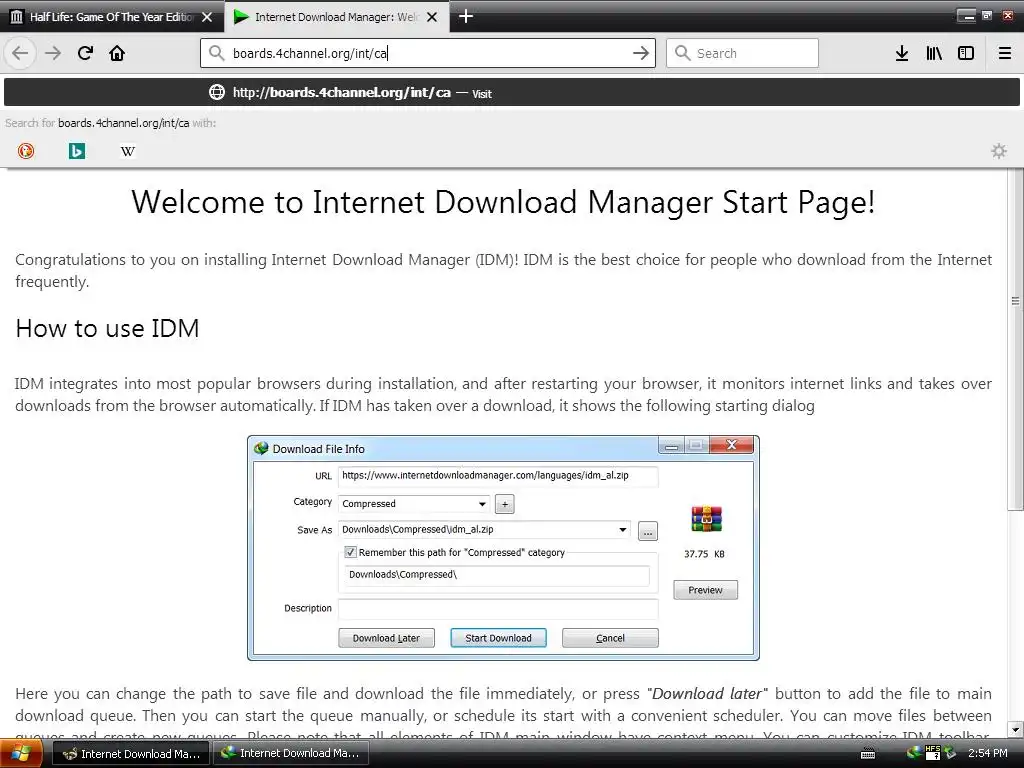1024x768 pixels.
Task: Open the Windows Start menu
Action: point(21,754)
